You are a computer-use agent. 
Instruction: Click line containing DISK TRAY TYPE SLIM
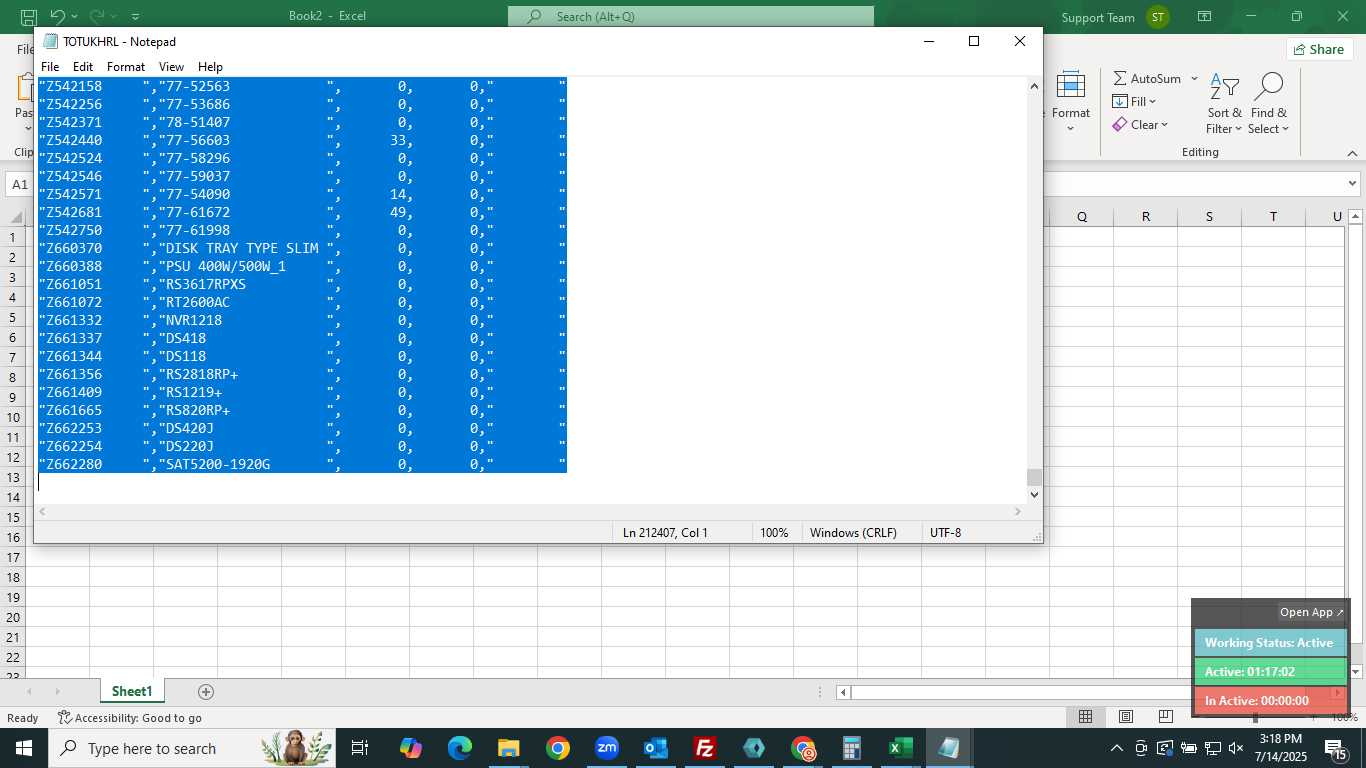pos(302,248)
